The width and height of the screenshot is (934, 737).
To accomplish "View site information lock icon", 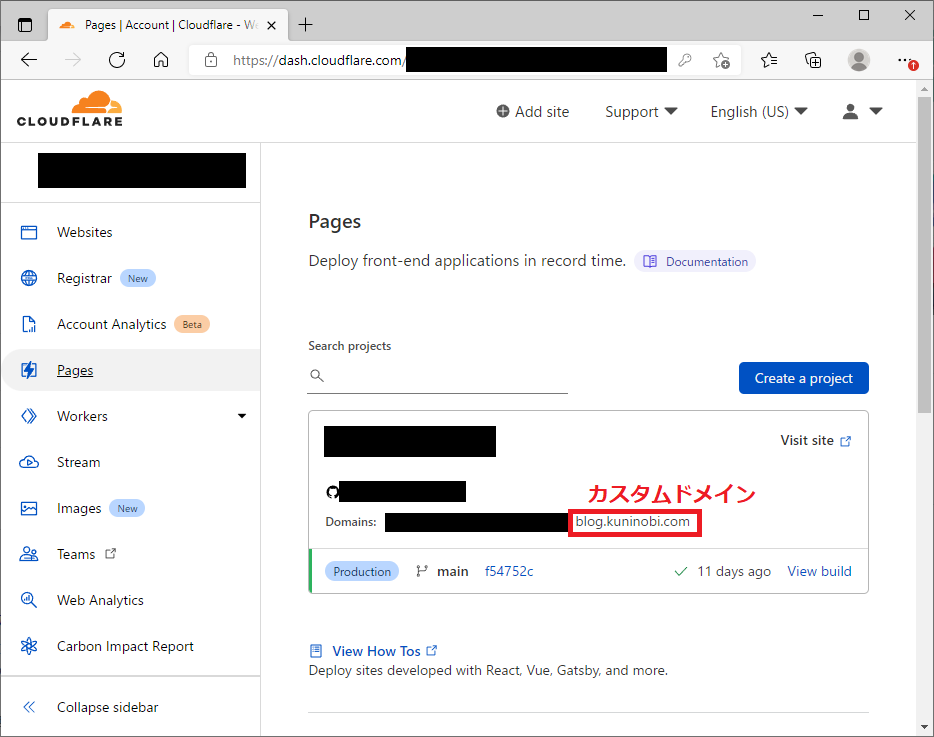I will tap(211, 60).
